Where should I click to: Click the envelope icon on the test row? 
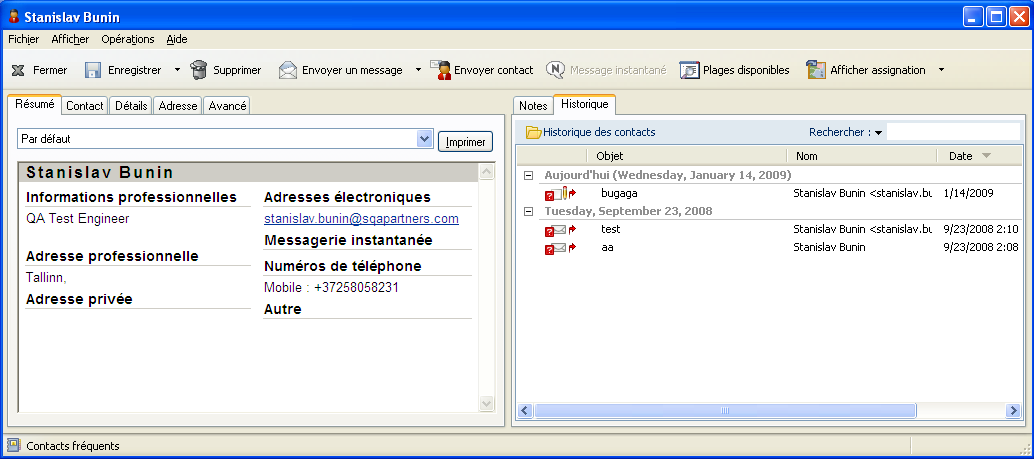point(560,230)
